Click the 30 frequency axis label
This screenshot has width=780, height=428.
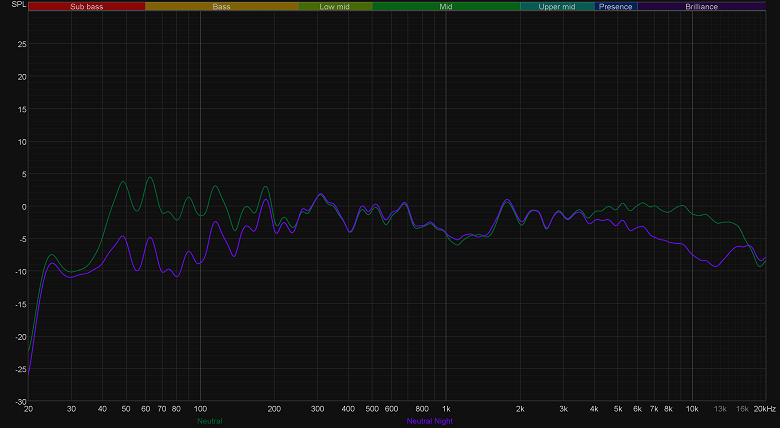coord(71,409)
